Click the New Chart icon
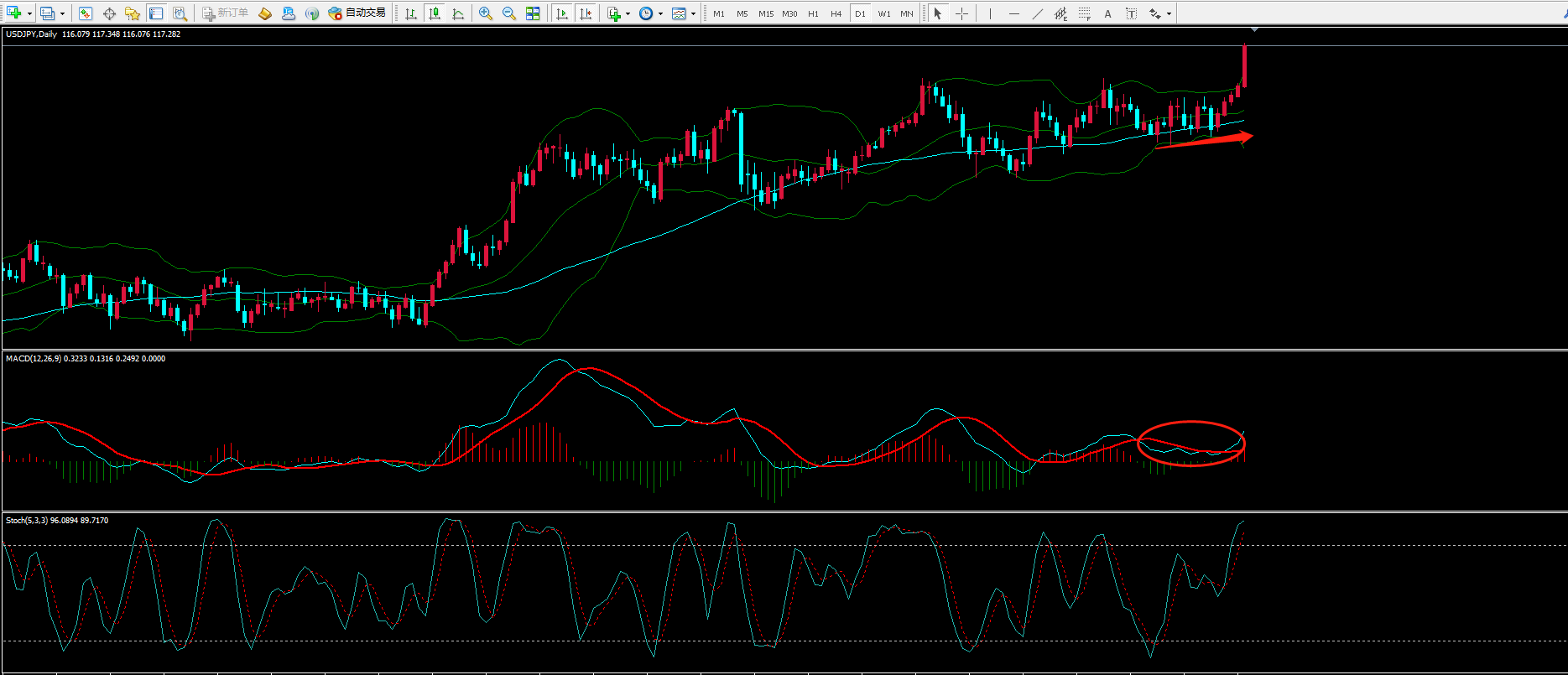 pos(13,13)
